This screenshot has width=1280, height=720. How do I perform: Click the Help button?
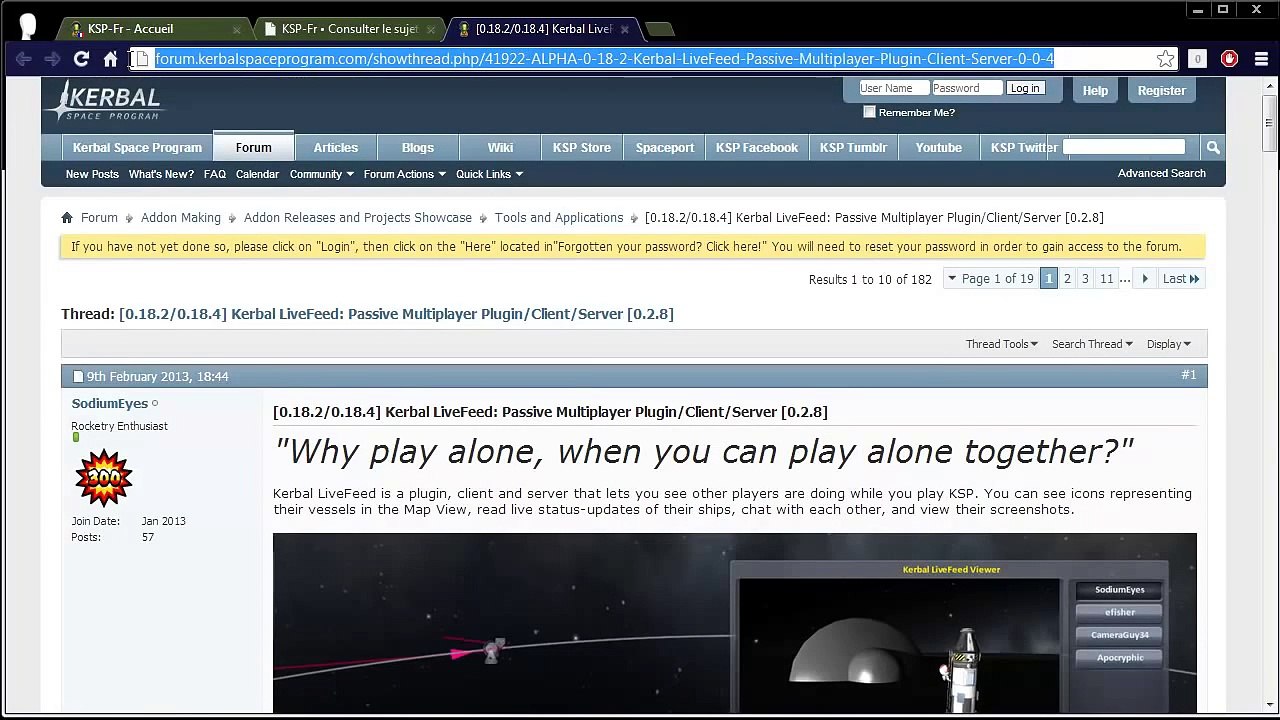(1095, 90)
